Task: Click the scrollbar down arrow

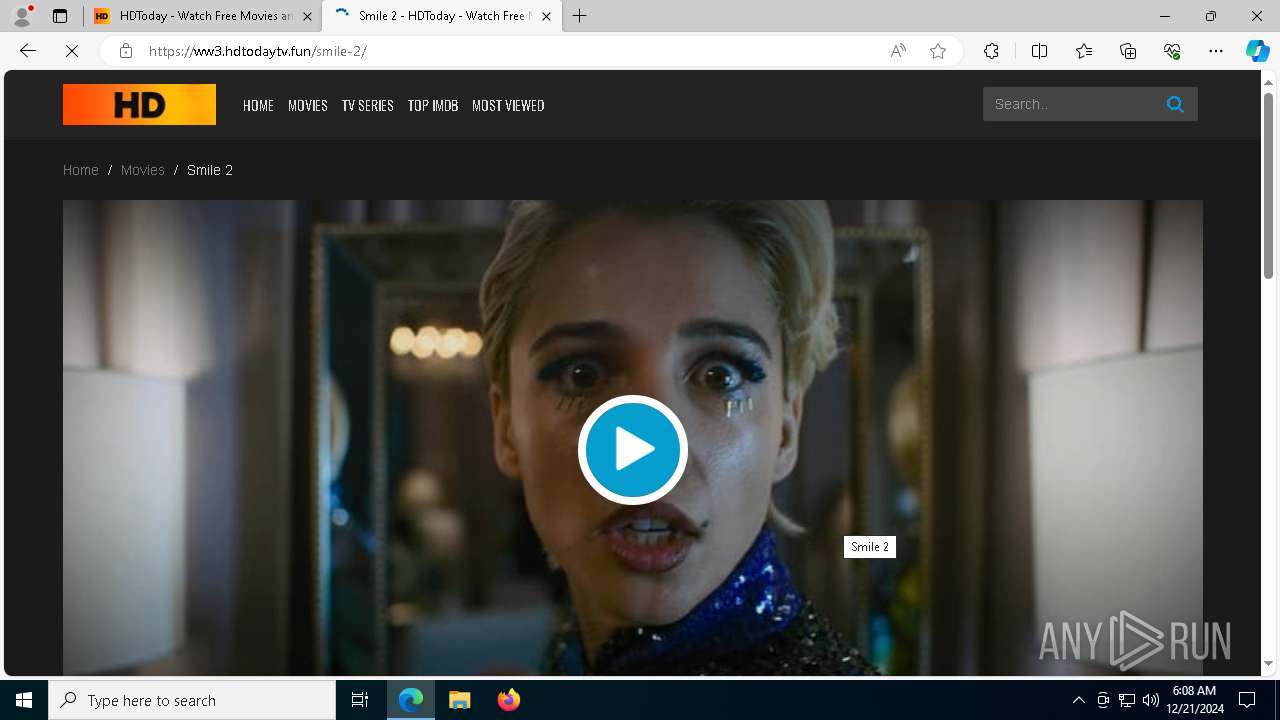Action: click(1269, 664)
